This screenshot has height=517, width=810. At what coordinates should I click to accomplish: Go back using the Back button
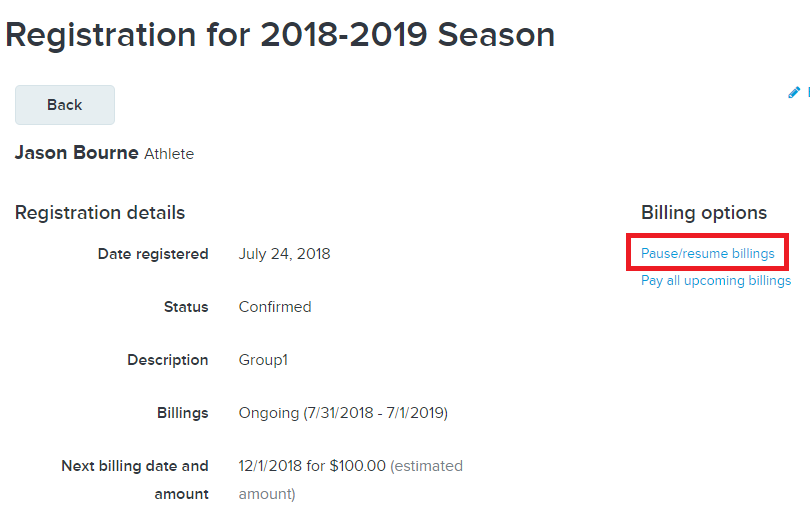click(65, 105)
